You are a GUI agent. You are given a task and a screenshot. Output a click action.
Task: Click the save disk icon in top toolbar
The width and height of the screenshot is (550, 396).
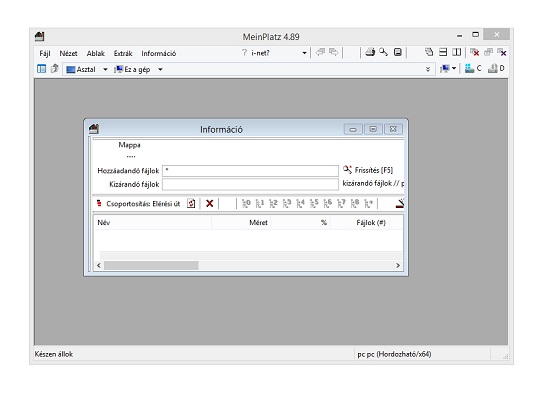tap(397, 52)
